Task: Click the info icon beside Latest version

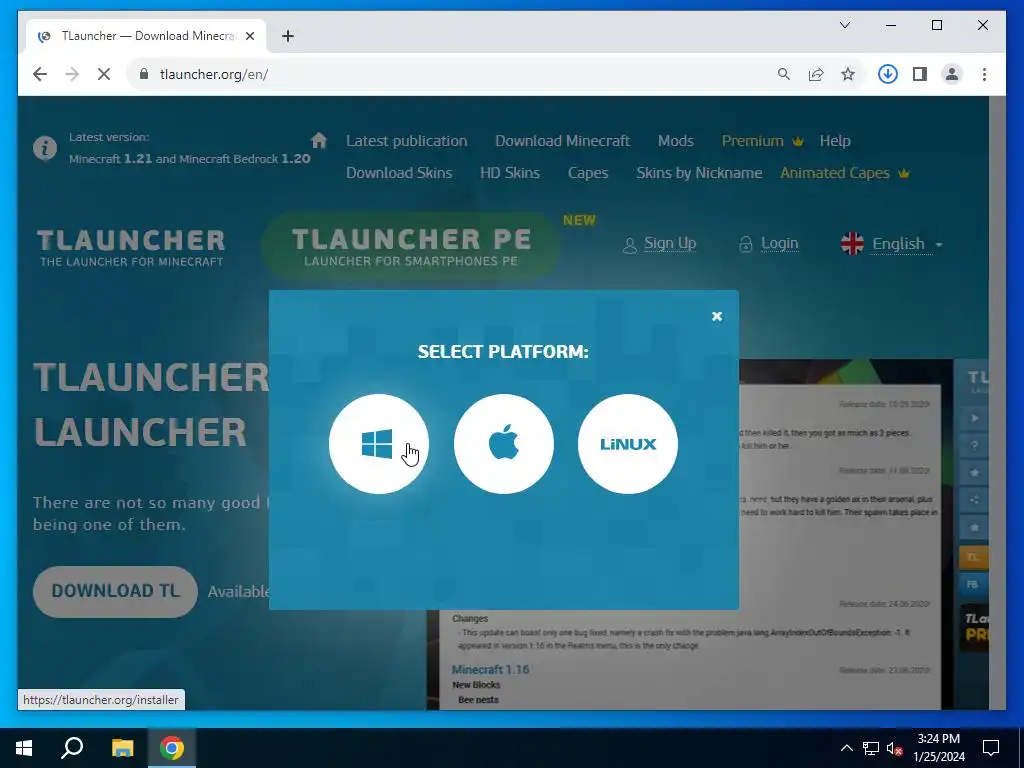Action: [x=45, y=148]
